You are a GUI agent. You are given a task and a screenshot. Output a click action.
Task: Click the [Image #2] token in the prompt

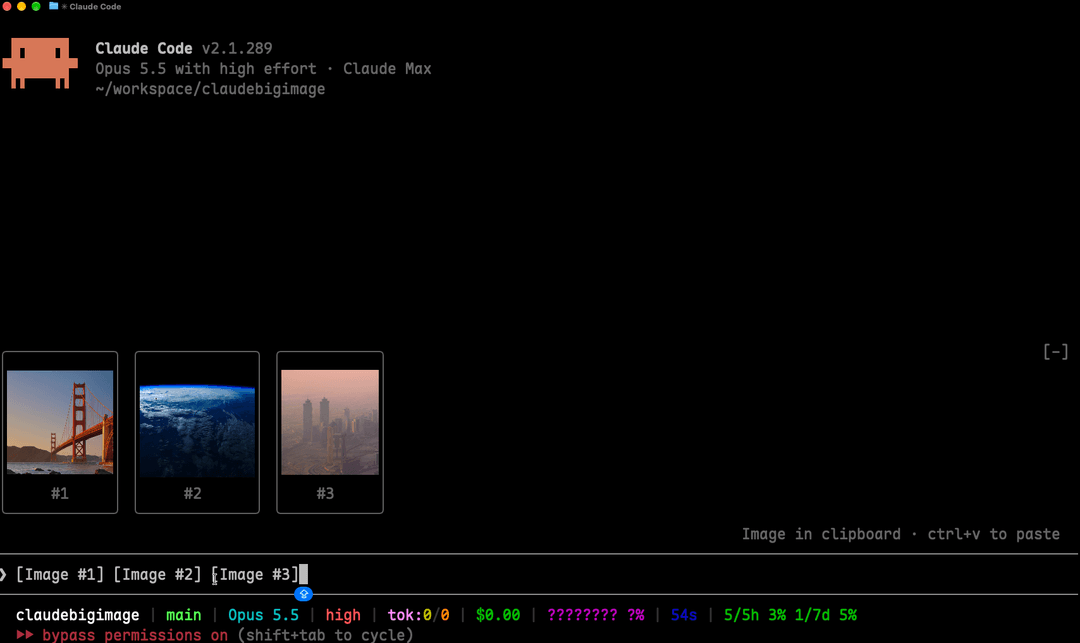click(x=157, y=574)
